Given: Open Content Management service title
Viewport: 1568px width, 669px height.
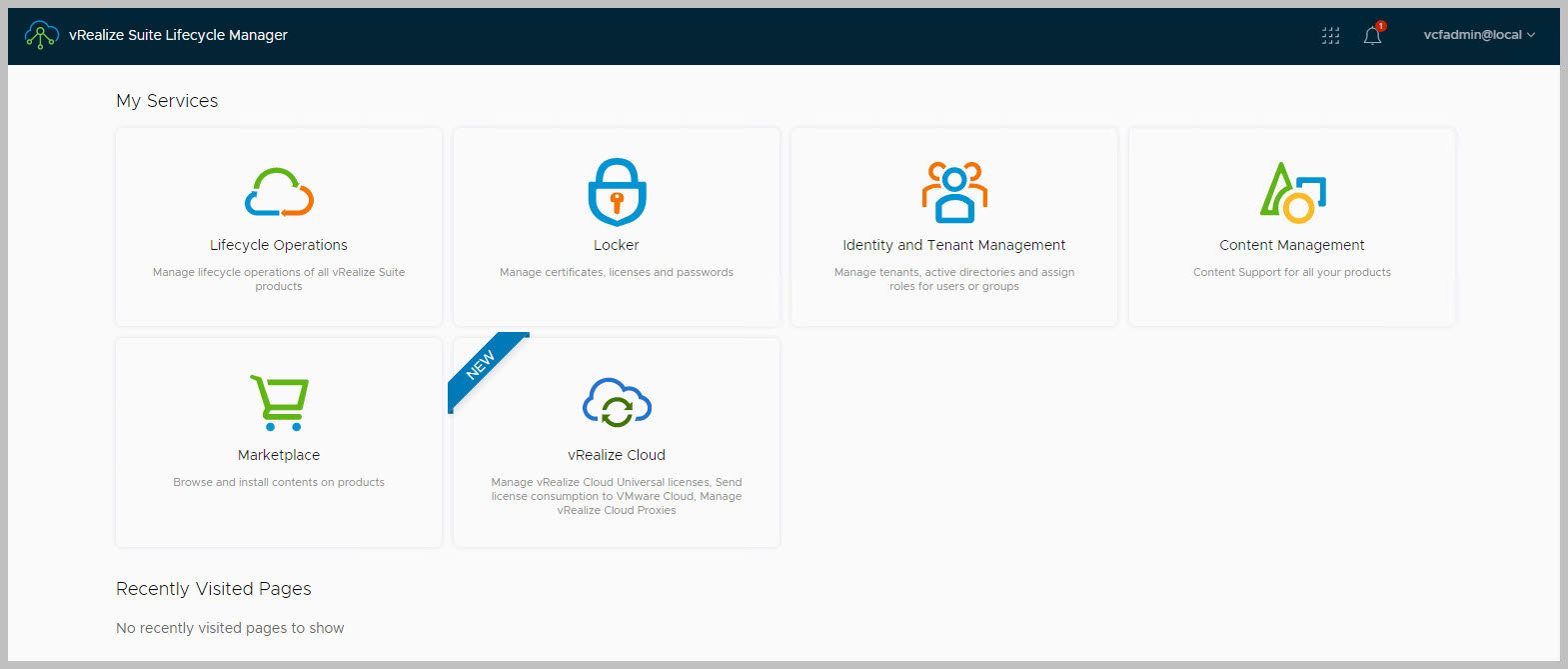Looking at the screenshot, I should 1292,245.
